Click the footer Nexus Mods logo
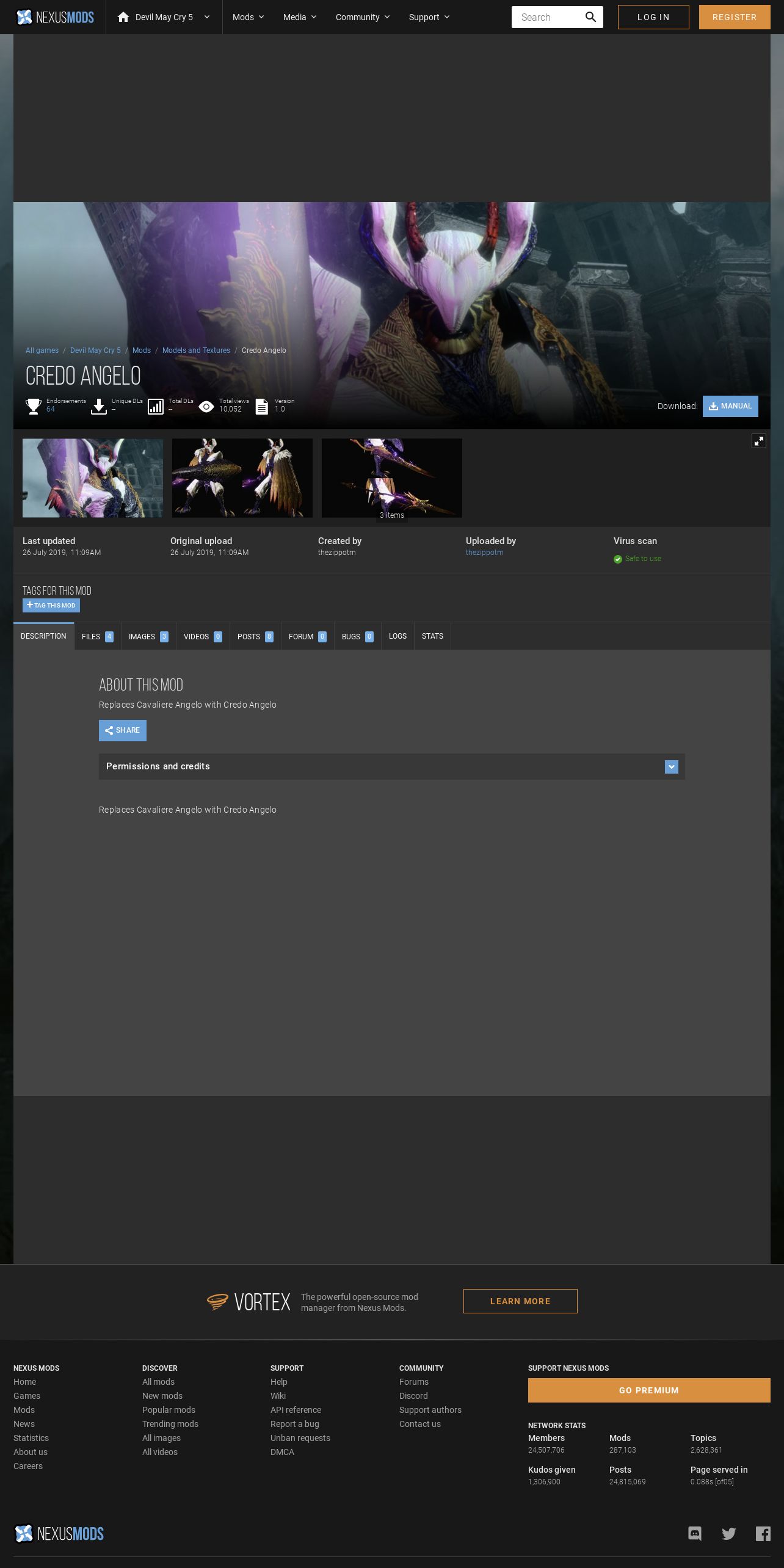 point(59,1533)
